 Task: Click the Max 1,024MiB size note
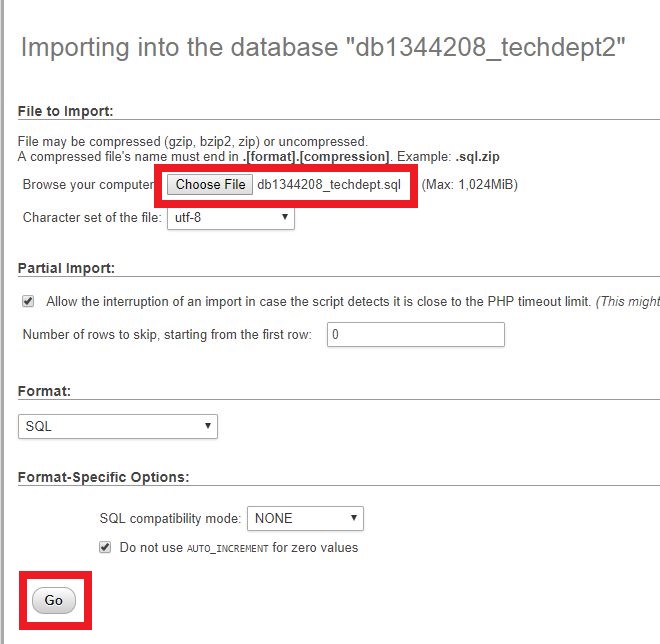[x=470, y=185]
